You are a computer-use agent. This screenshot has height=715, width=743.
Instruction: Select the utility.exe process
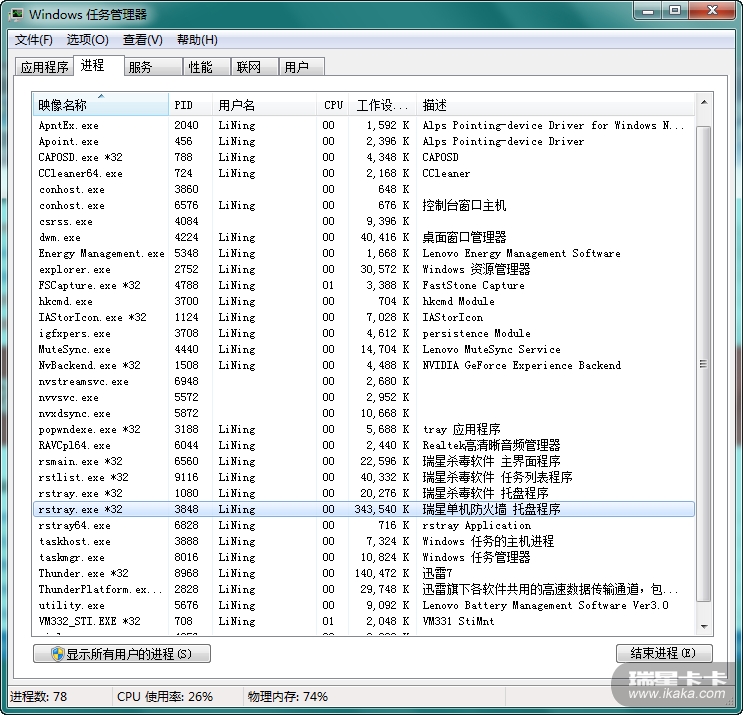click(x=364, y=606)
